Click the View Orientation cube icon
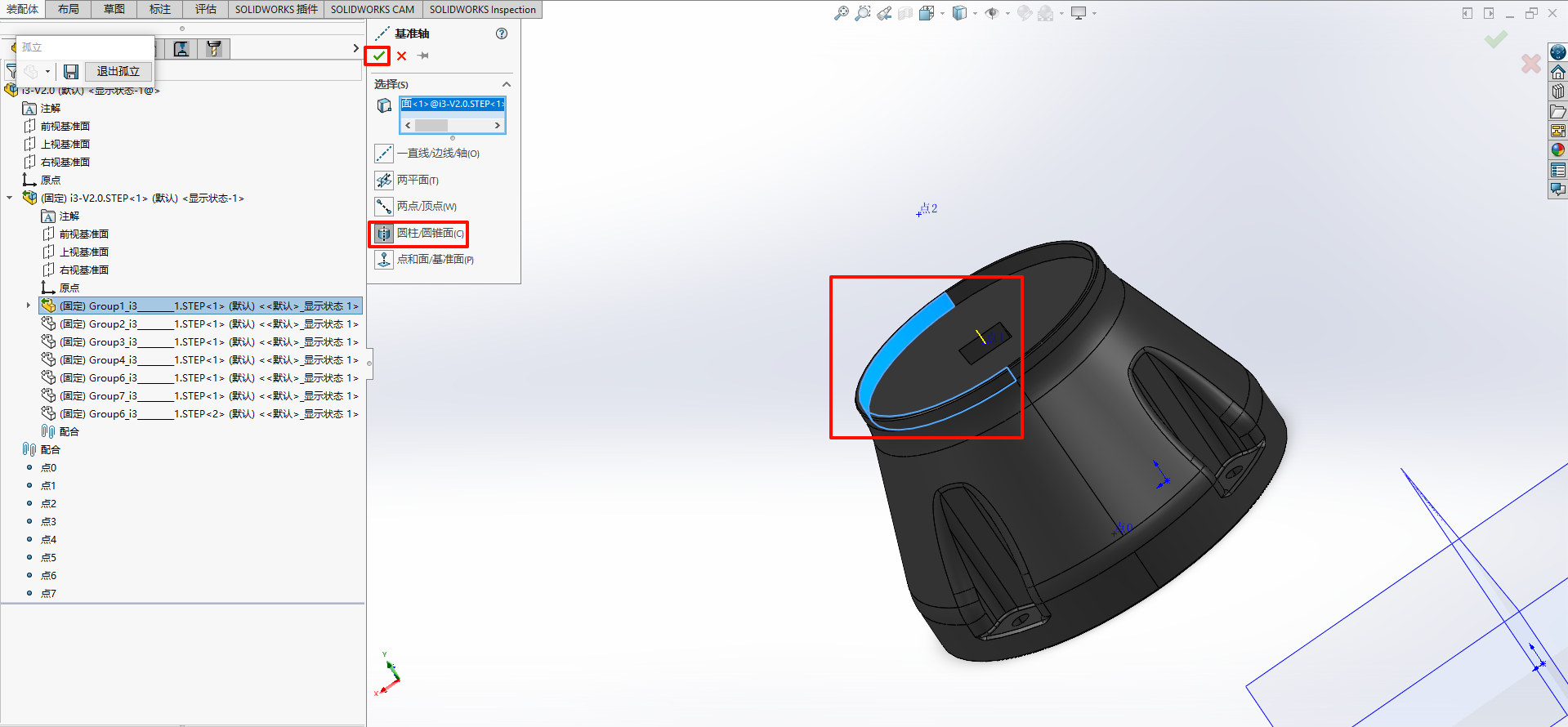 (x=927, y=13)
